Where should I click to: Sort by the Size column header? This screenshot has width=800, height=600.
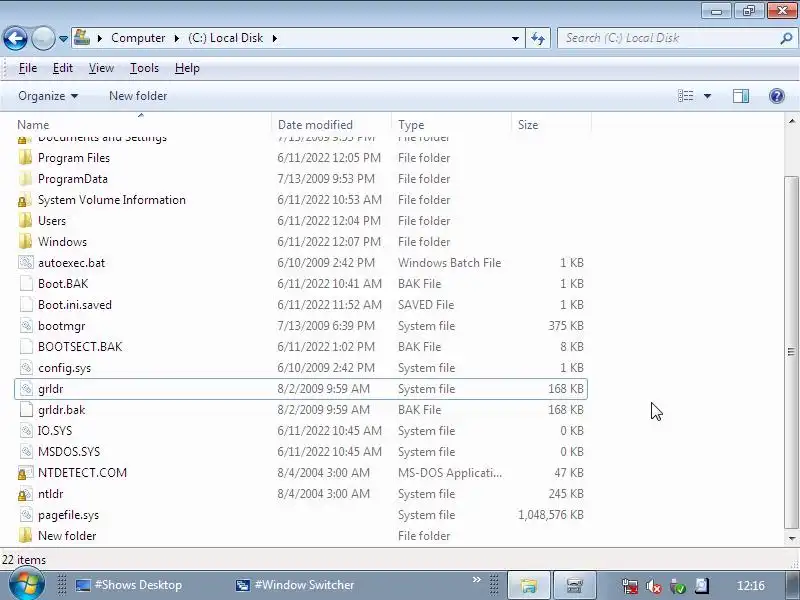pos(528,124)
